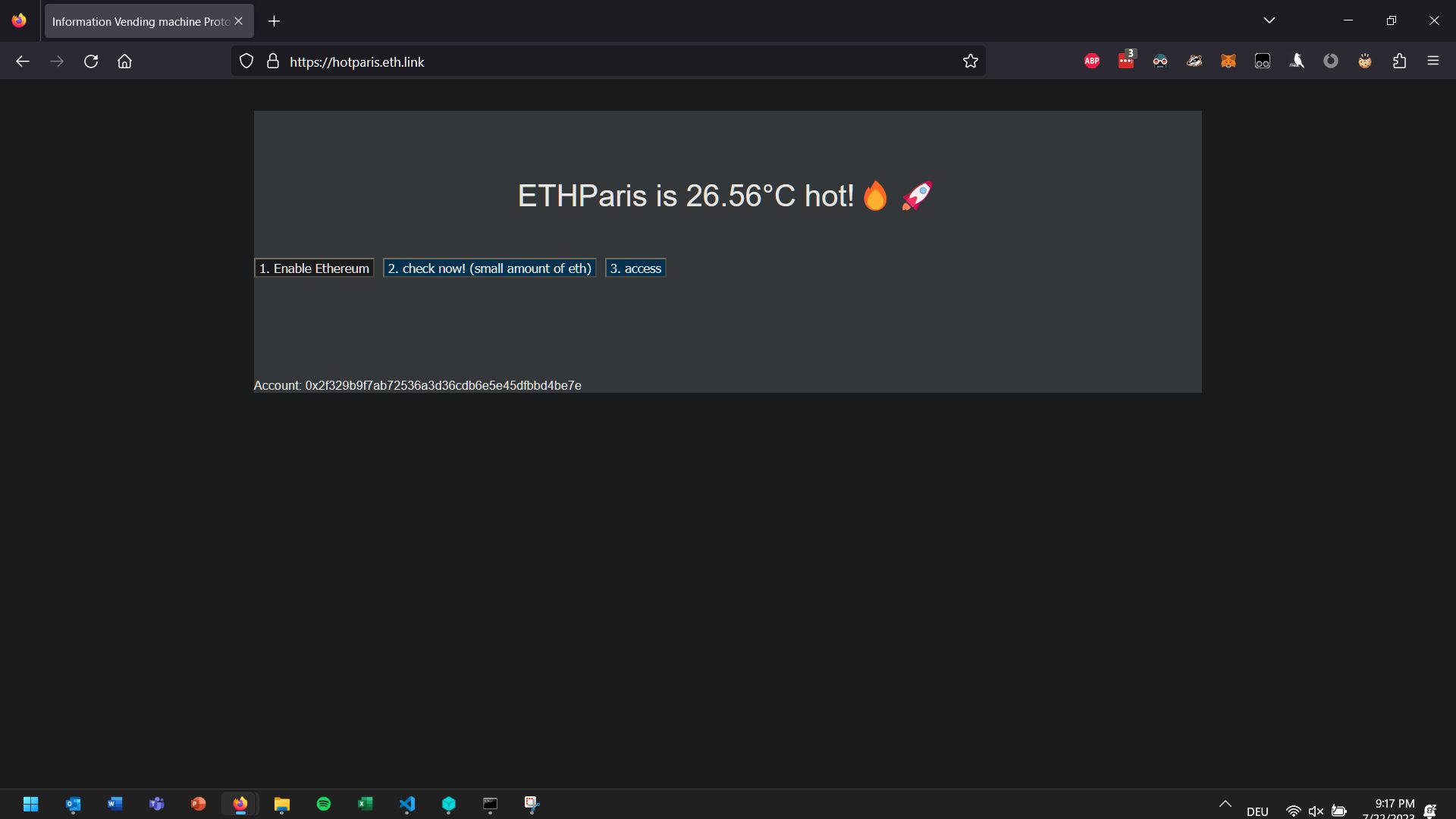Open the MetaMask fox extension
The height and width of the screenshot is (819, 1456).
(x=1228, y=61)
